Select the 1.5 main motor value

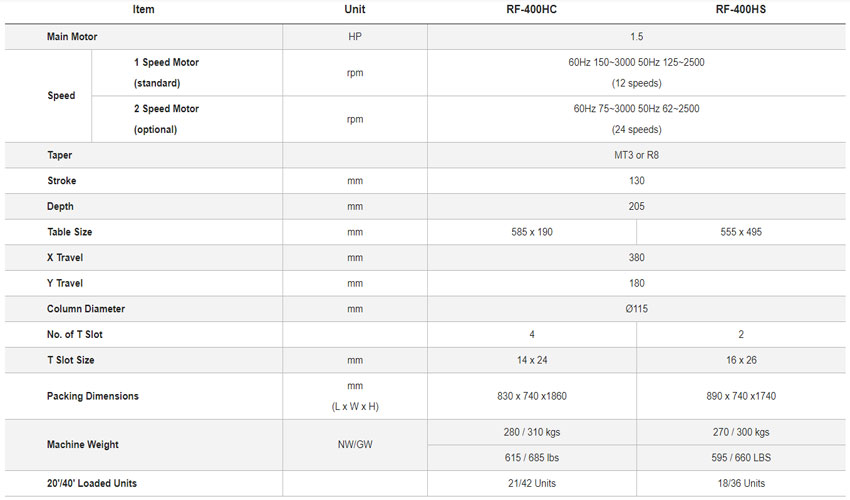(637, 36)
